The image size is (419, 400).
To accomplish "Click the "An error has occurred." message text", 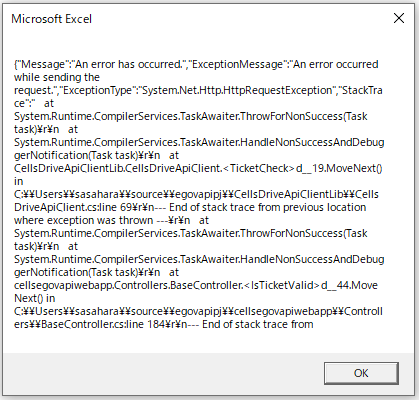I will pyautogui.click(x=130, y=64).
